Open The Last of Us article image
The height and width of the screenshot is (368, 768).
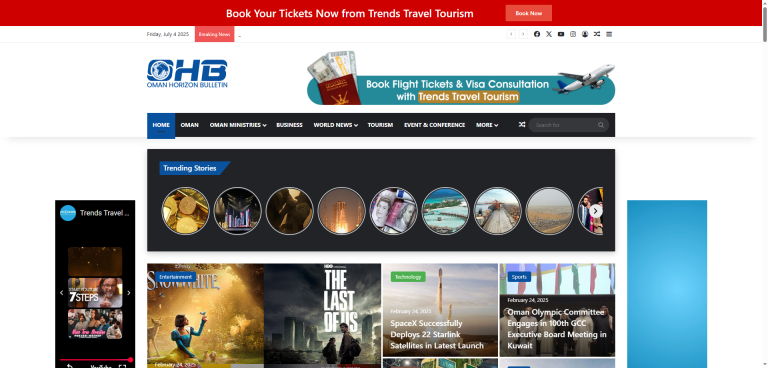[x=322, y=316]
